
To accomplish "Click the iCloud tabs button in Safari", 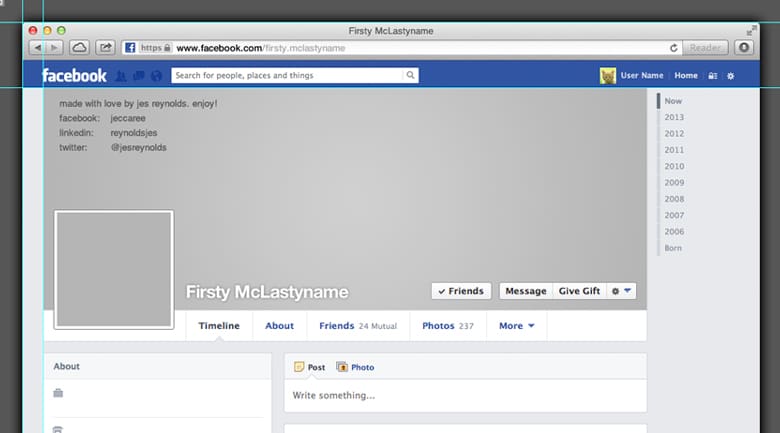I will coord(79,47).
